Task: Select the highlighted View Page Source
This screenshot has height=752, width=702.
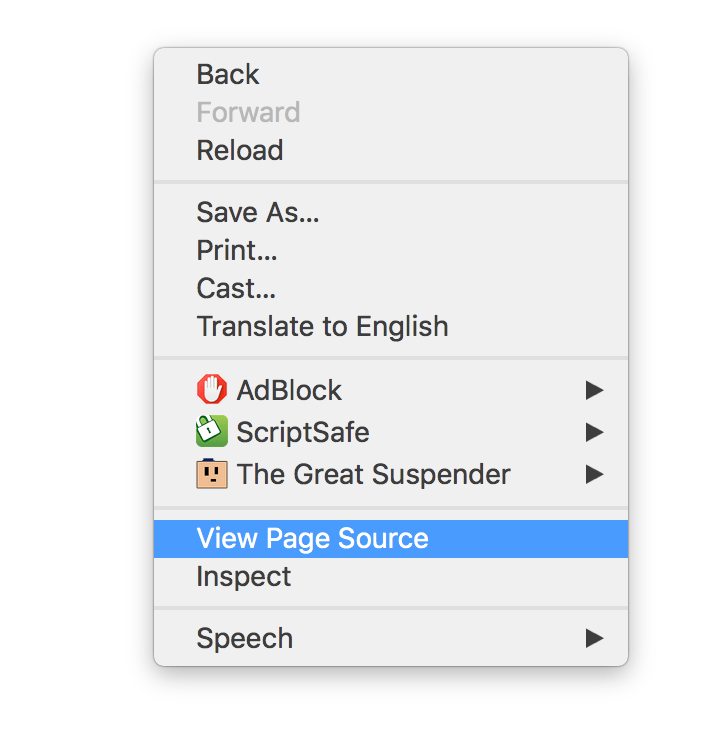Action: 312,539
